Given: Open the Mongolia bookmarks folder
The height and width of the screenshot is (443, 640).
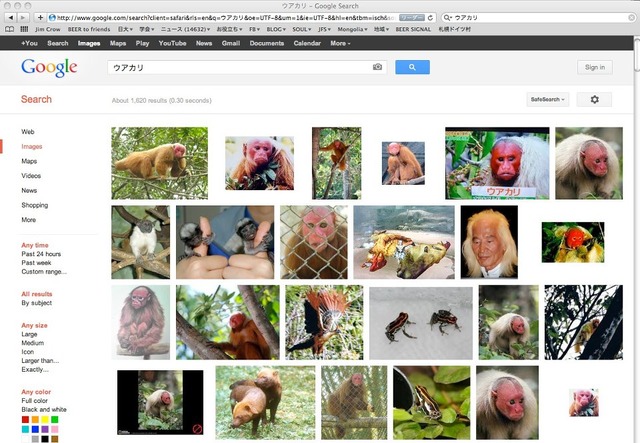Looking at the screenshot, I should click(x=352, y=29).
